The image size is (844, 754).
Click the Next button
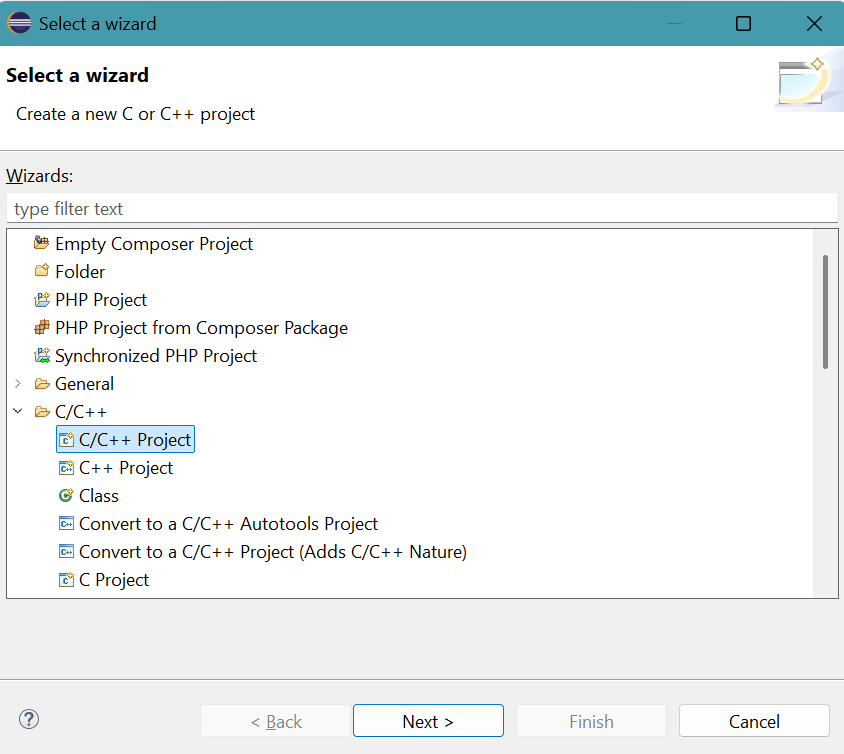(x=428, y=721)
